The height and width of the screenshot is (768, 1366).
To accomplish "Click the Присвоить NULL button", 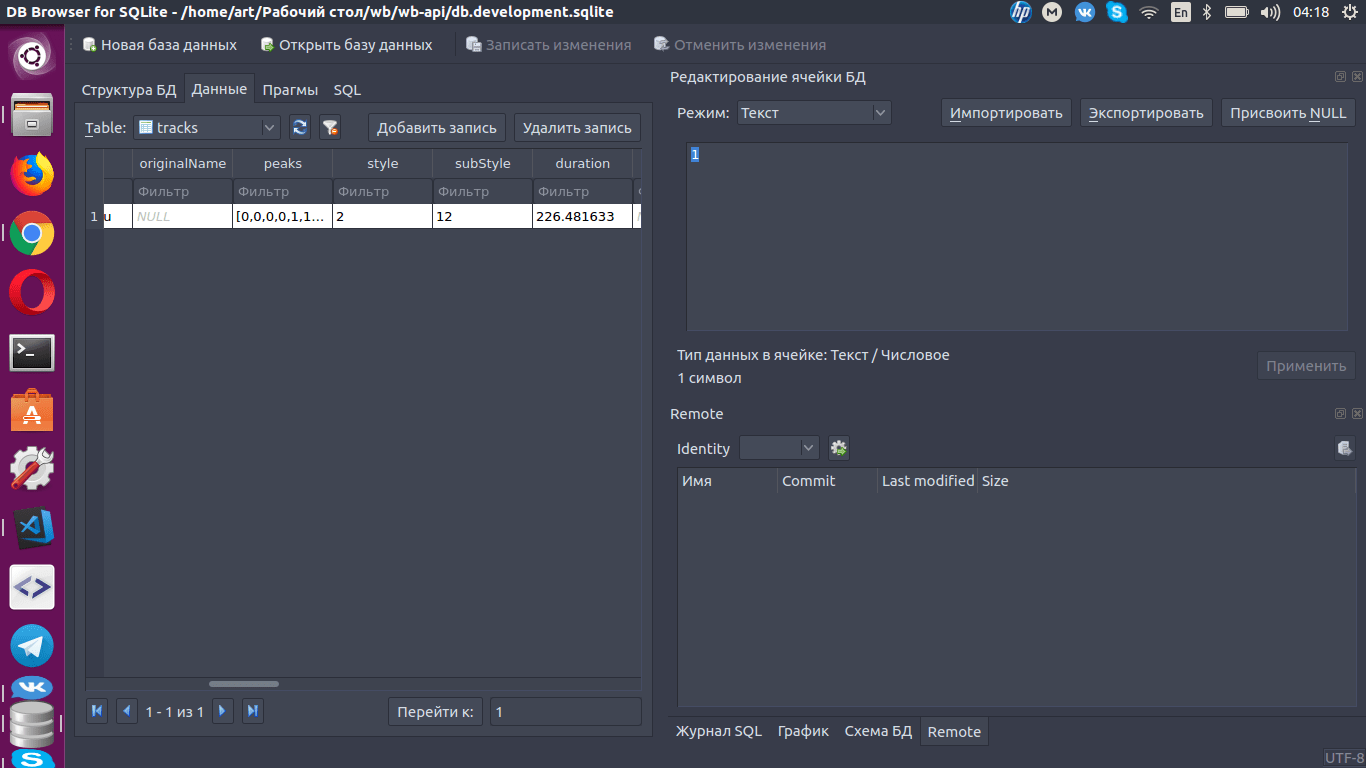I will point(1288,112).
